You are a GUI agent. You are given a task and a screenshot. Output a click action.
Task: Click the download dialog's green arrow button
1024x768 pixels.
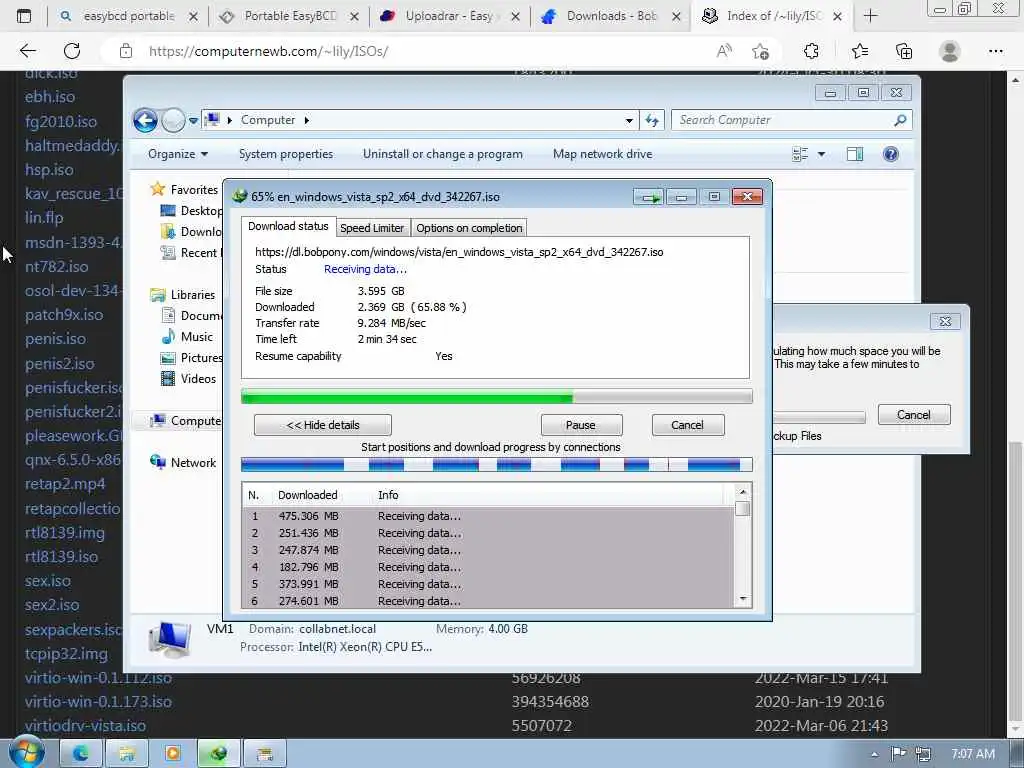coord(648,197)
